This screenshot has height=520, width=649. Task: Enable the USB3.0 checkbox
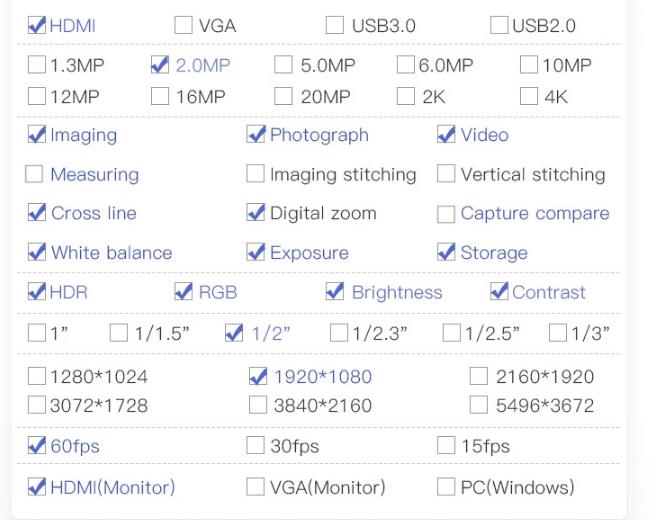(334, 25)
